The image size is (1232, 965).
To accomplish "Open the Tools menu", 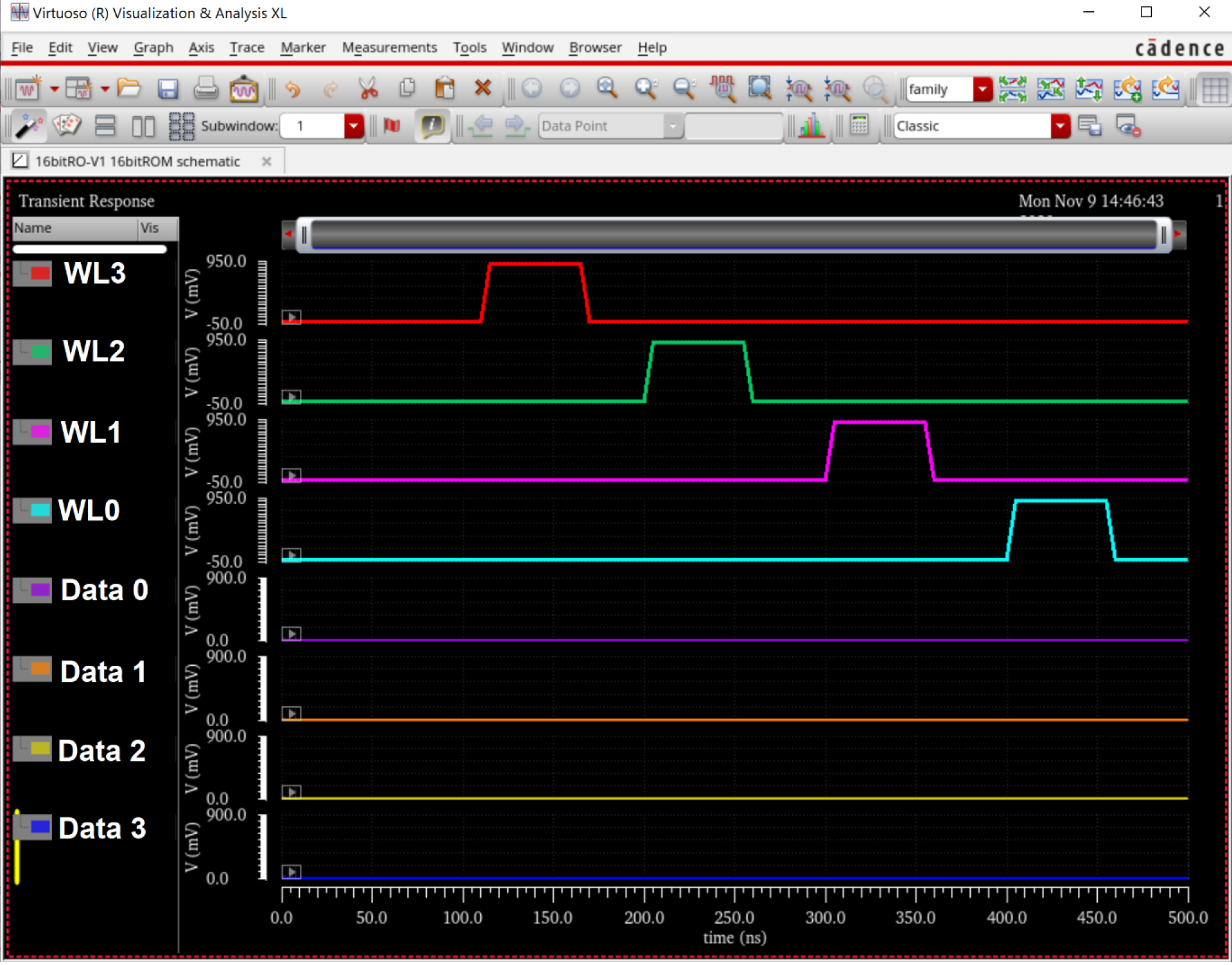I will (469, 48).
